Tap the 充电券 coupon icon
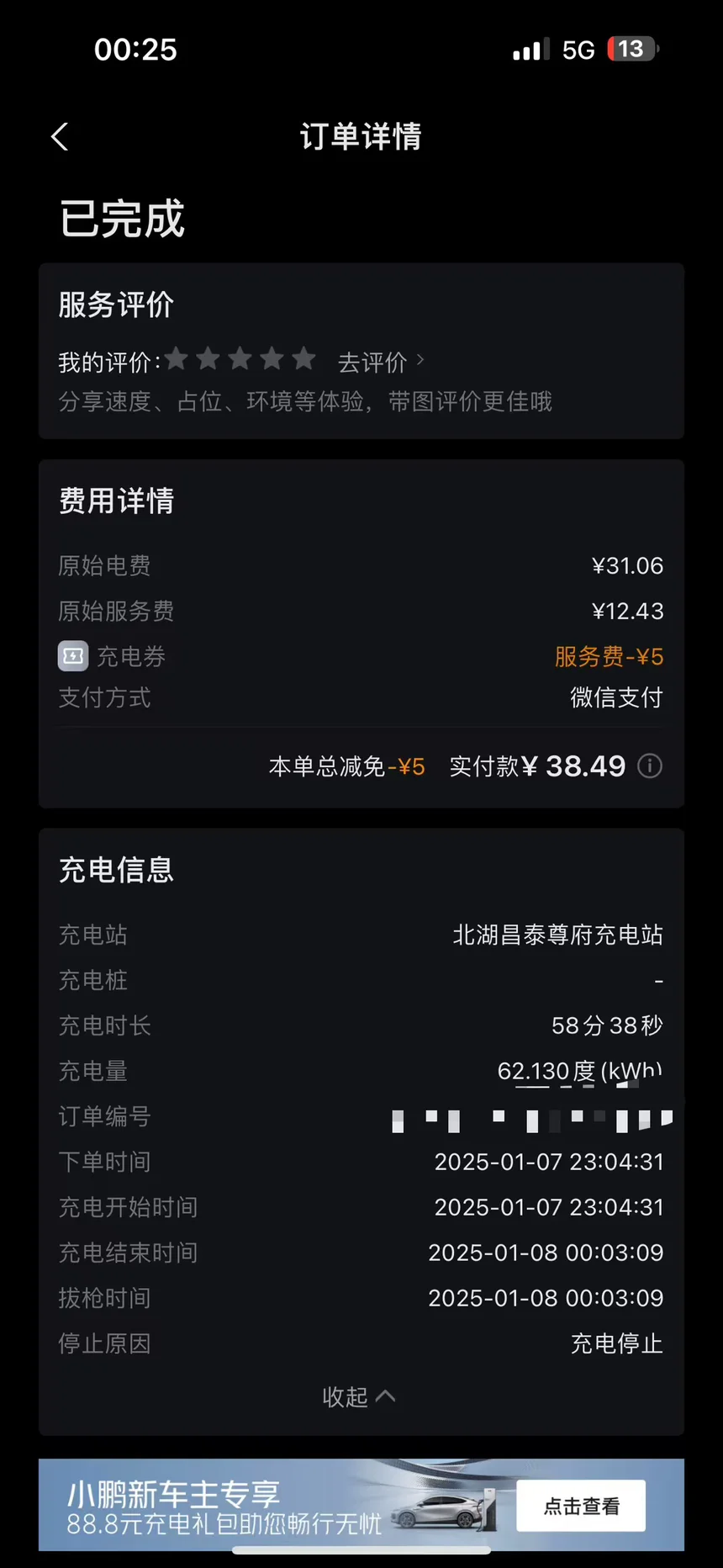This screenshot has width=723, height=1568. click(73, 655)
